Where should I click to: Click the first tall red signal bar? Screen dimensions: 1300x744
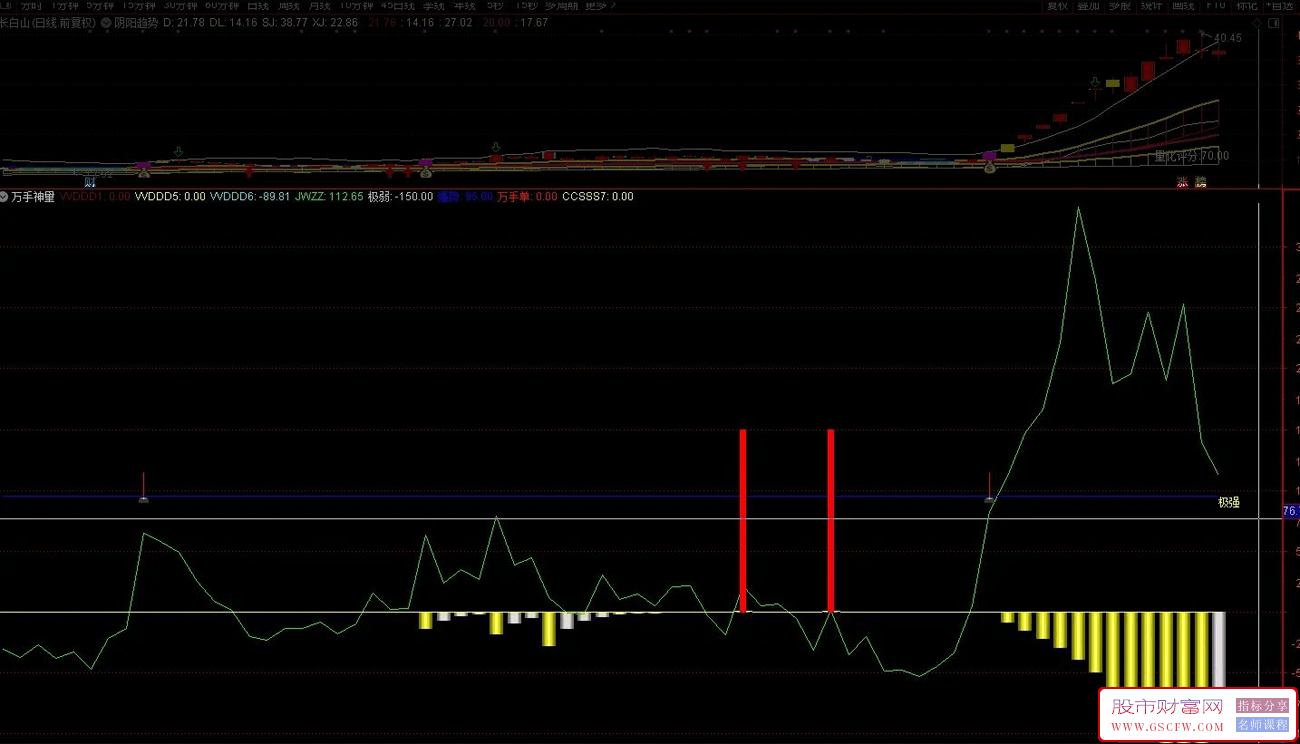pyautogui.click(x=742, y=520)
